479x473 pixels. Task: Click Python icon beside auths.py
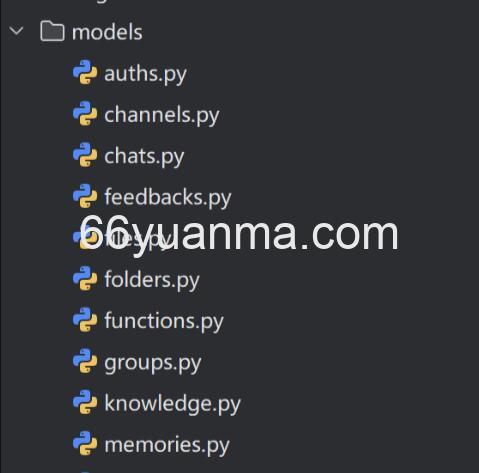tap(85, 72)
